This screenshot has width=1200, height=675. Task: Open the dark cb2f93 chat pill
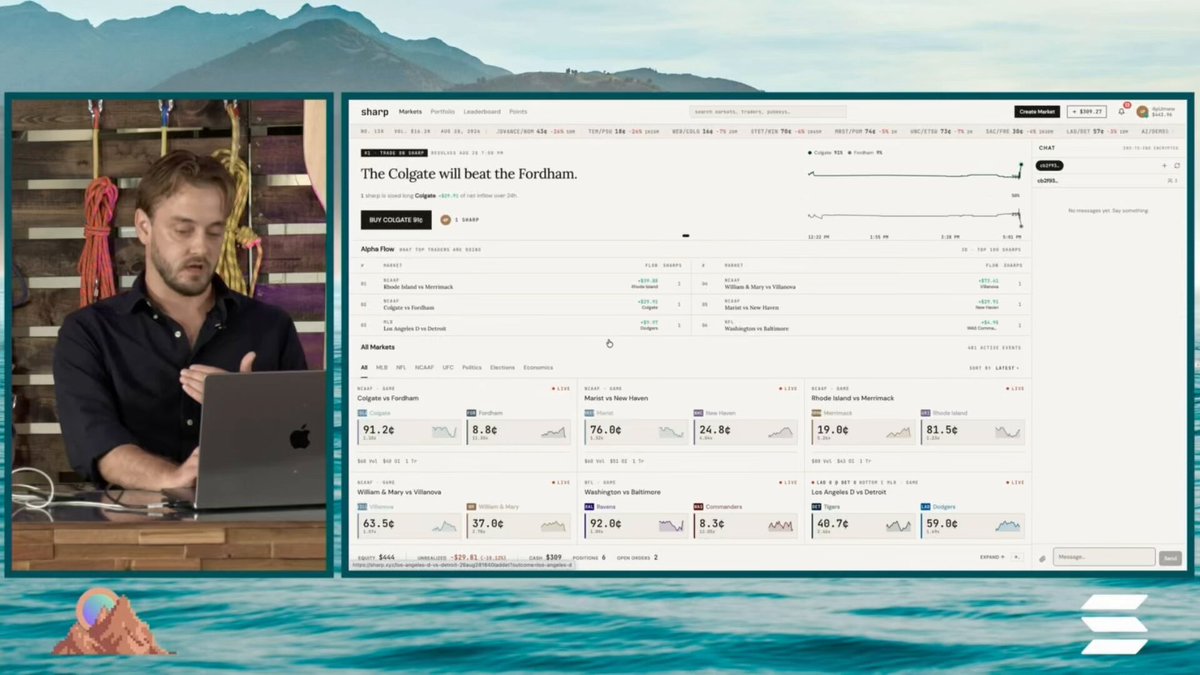[x=1049, y=165]
